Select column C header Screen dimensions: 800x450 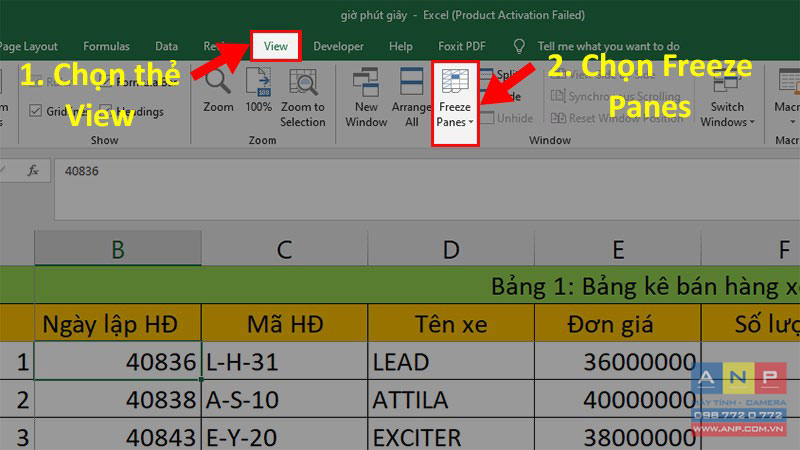[284, 248]
